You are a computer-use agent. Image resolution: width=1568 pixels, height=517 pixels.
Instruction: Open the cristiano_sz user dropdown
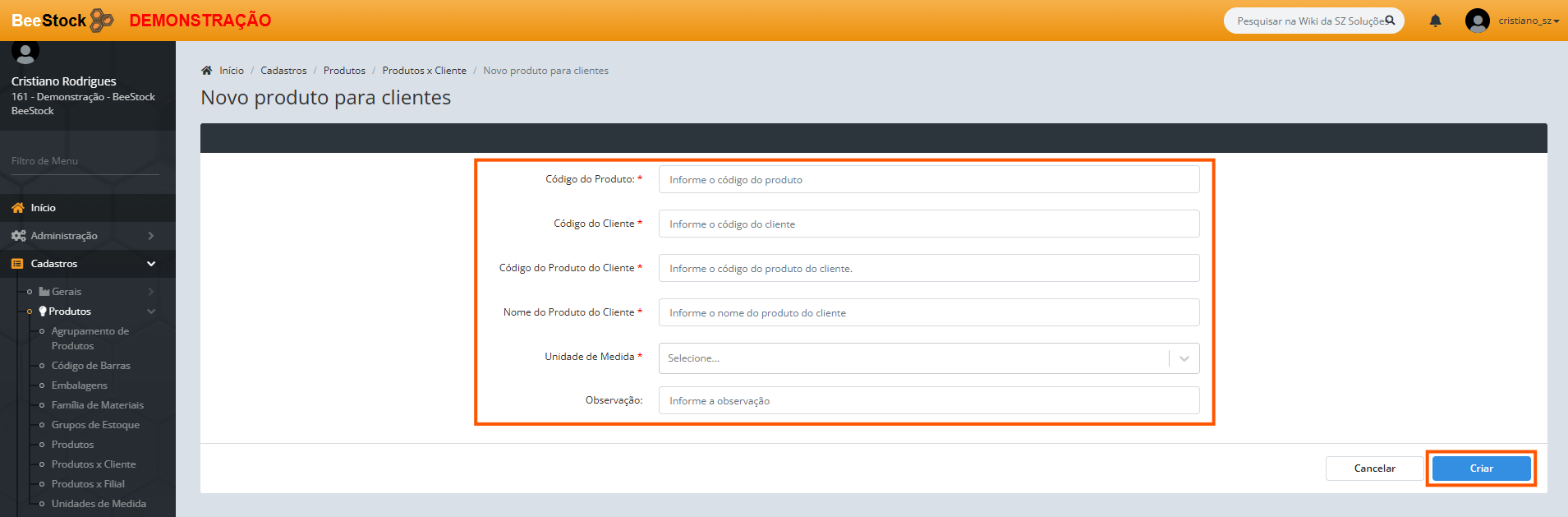tap(1528, 21)
